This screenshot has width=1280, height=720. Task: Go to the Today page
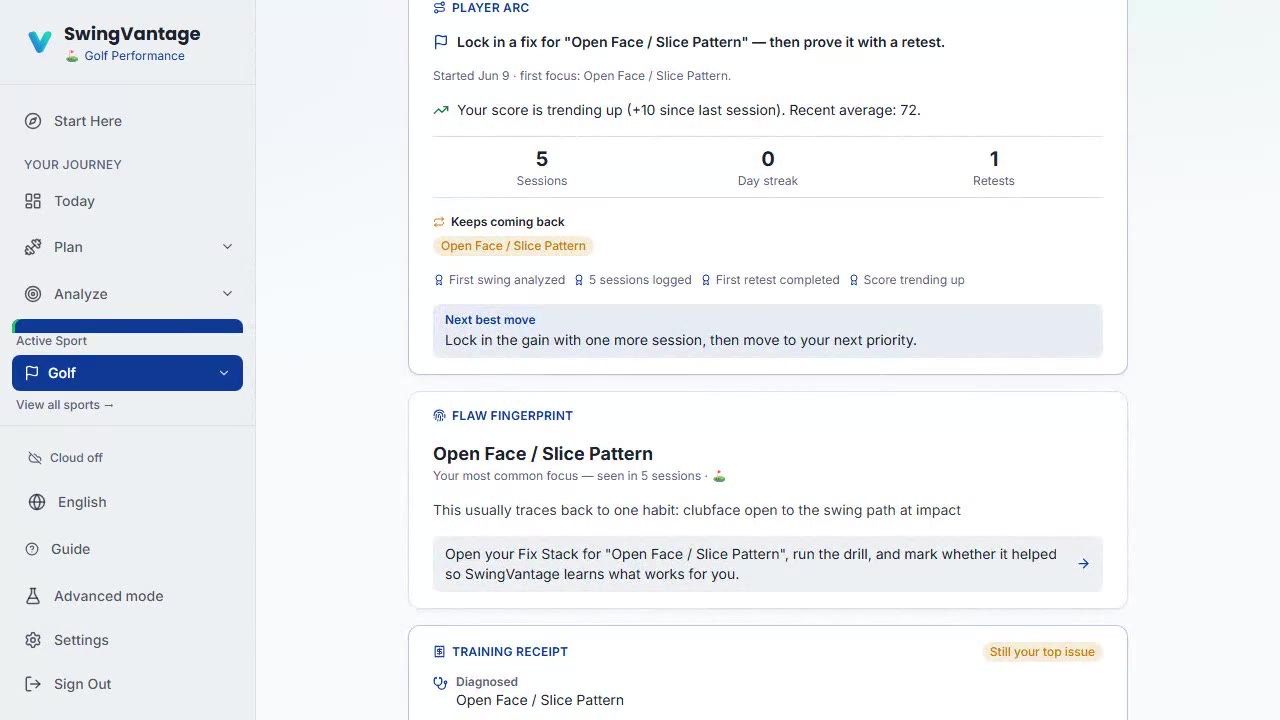click(127, 201)
